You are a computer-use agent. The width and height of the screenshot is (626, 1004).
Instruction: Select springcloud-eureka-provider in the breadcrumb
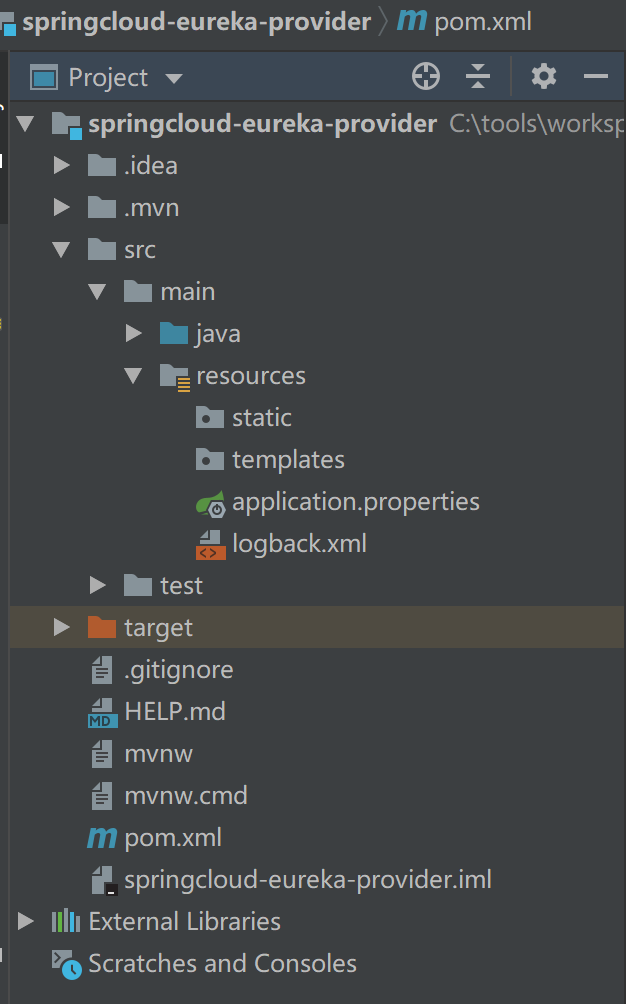[x=197, y=22]
